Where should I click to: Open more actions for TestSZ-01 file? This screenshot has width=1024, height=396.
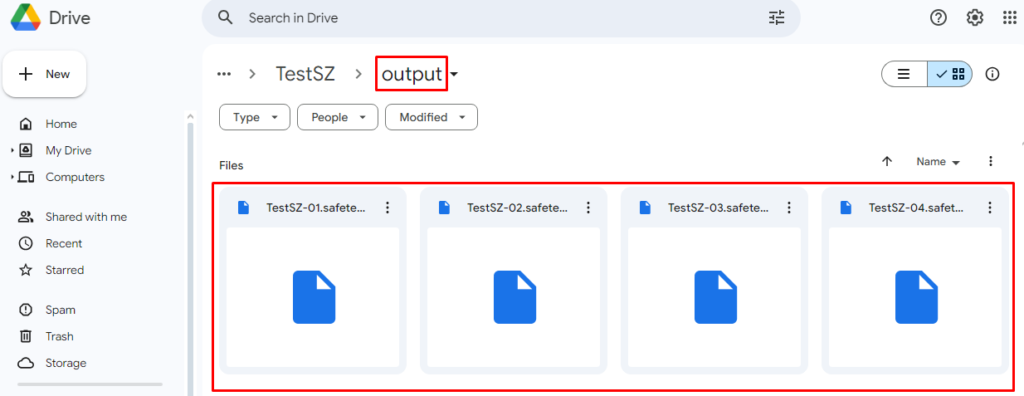pyautogui.click(x=387, y=207)
